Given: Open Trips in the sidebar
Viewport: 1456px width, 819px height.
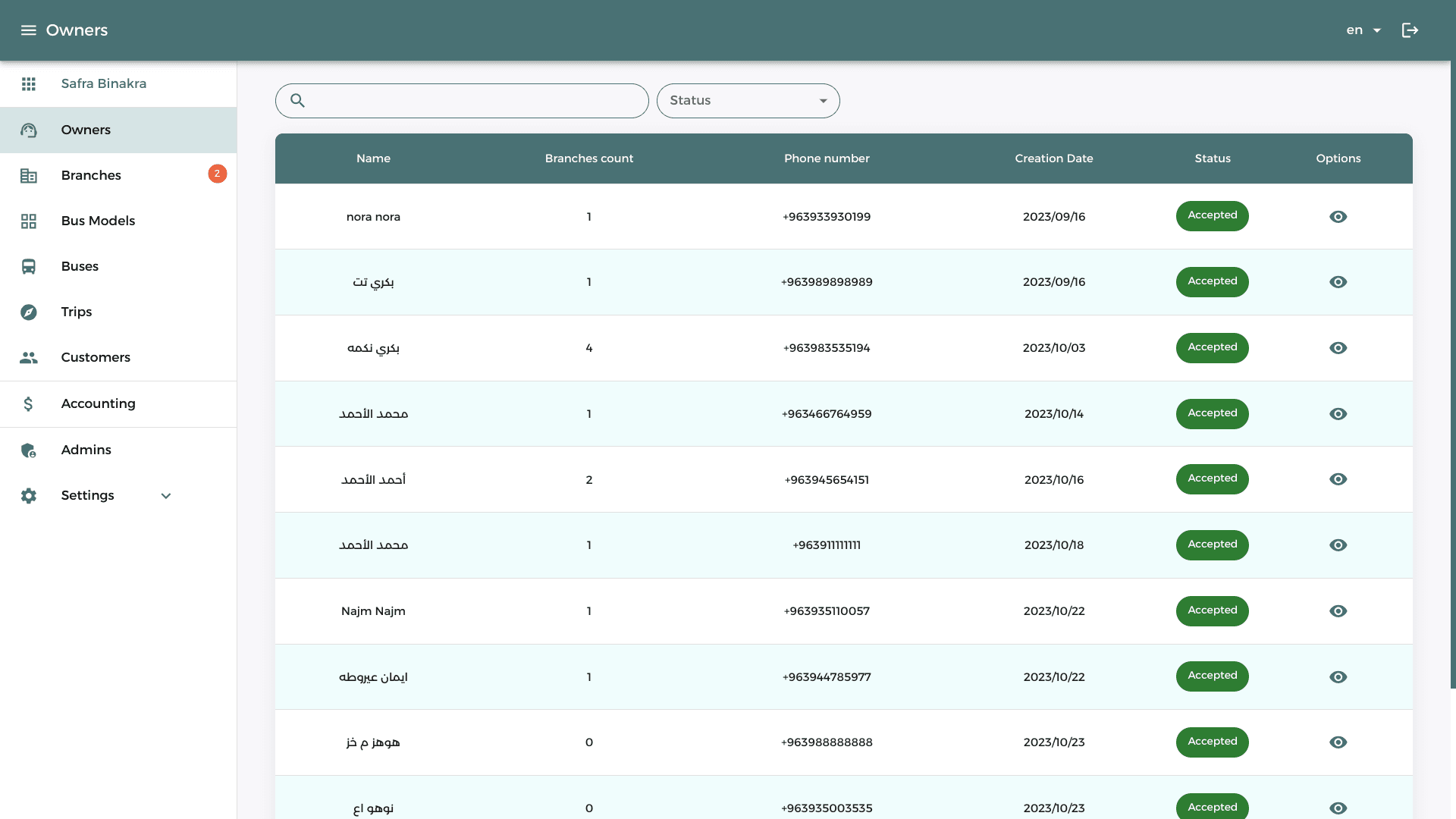Looking at the screenshot, I should pyautogui.click(x=118, y=312).
